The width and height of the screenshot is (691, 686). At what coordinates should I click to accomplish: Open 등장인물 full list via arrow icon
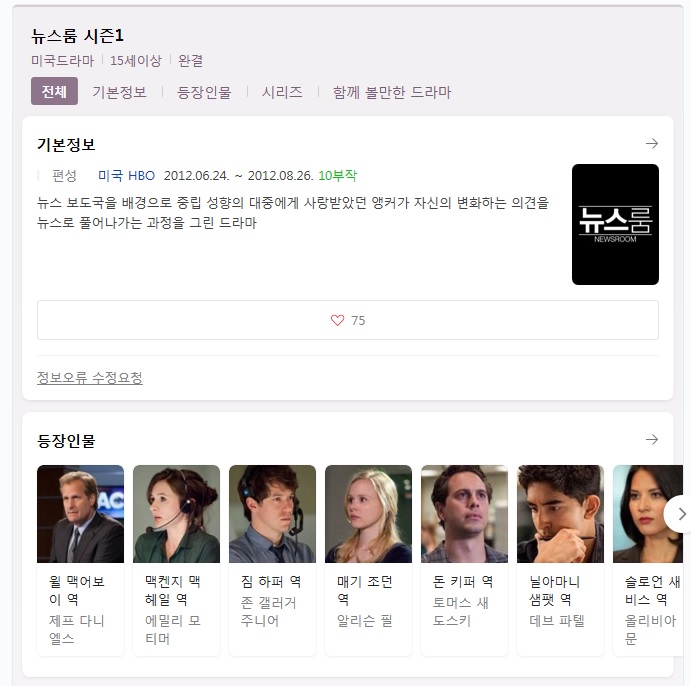pos(652,439)
